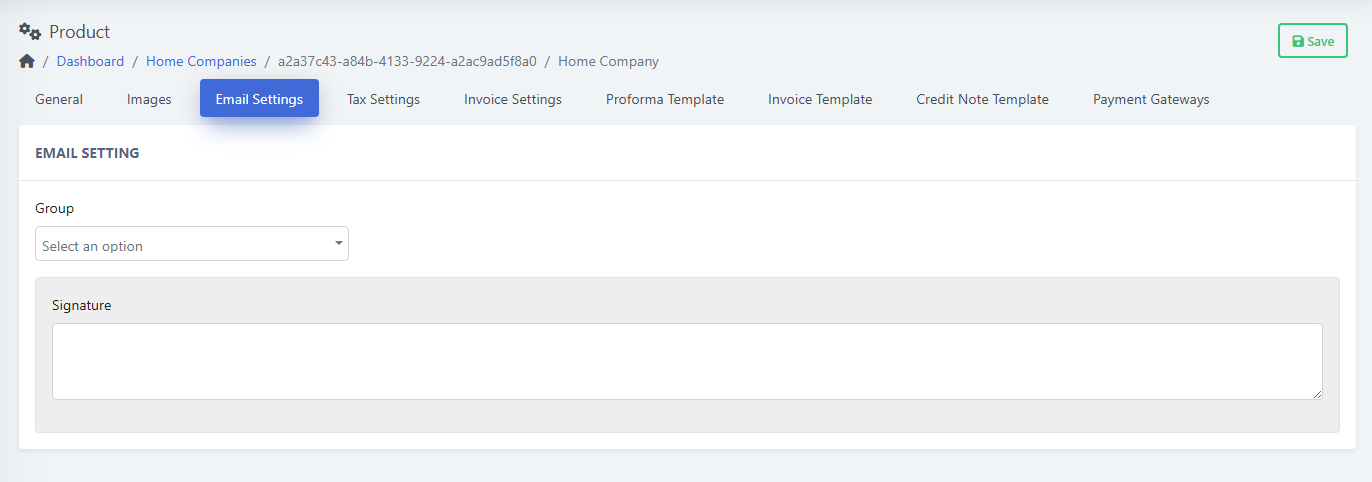Open the Invoice Template tab
Screen dimensions: 1372x482
tap(820, 99)
